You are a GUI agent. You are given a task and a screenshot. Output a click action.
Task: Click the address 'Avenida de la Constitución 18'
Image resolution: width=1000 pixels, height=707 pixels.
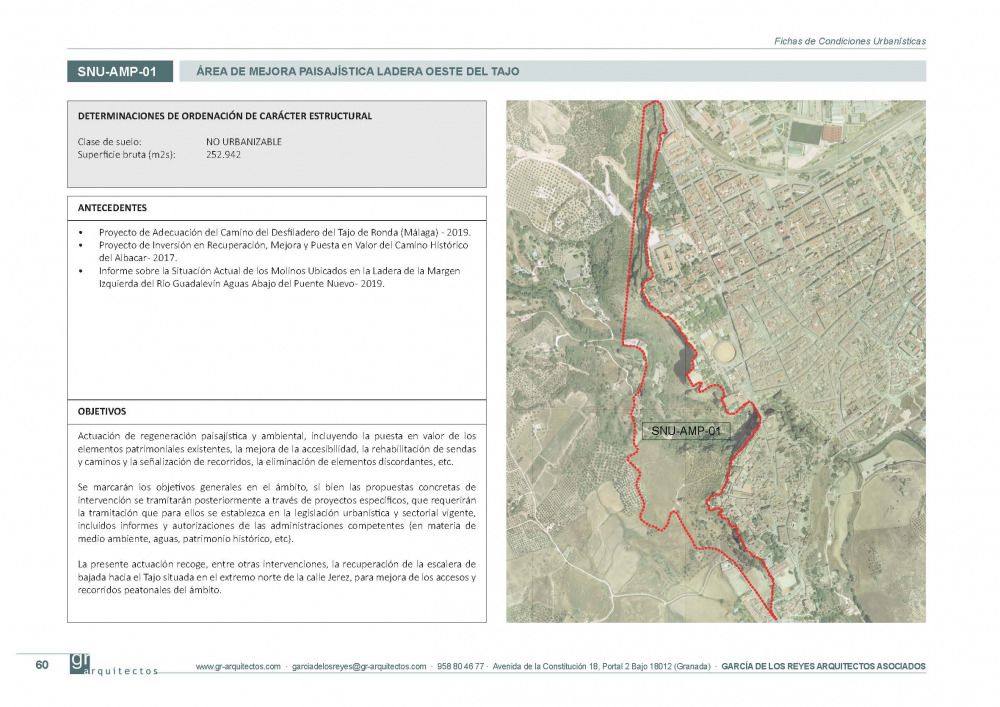coord(547,666)
